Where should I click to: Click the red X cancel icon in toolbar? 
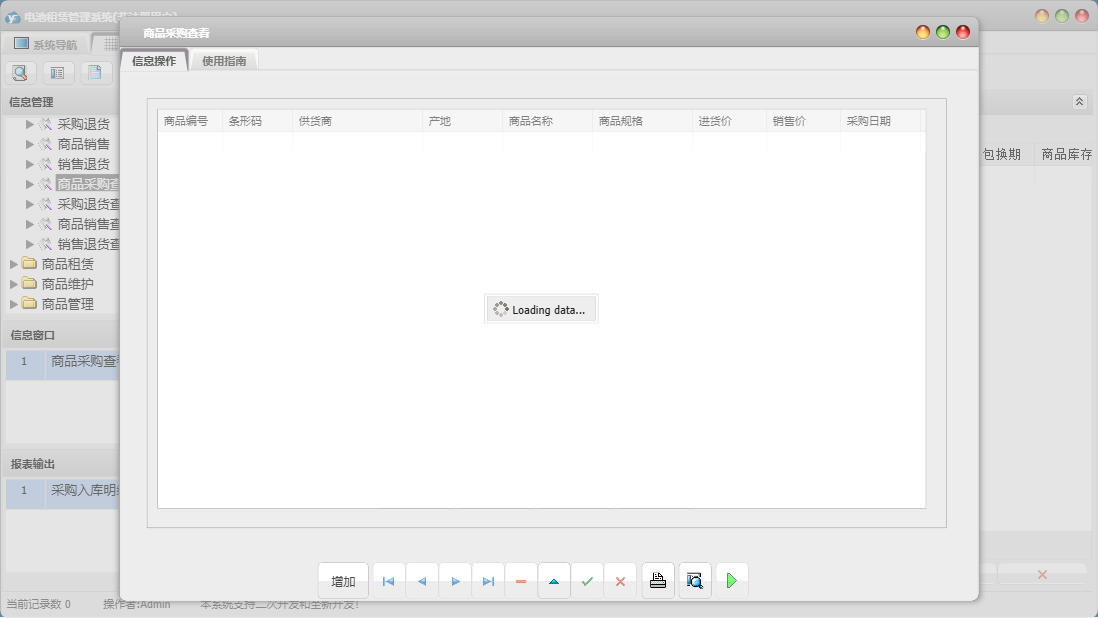[620, 581]
